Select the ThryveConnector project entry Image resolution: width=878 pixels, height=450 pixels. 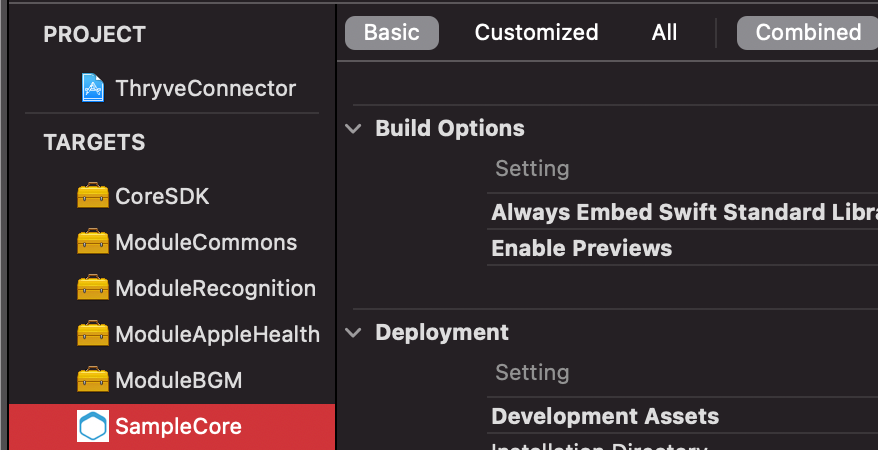(205, 88)
